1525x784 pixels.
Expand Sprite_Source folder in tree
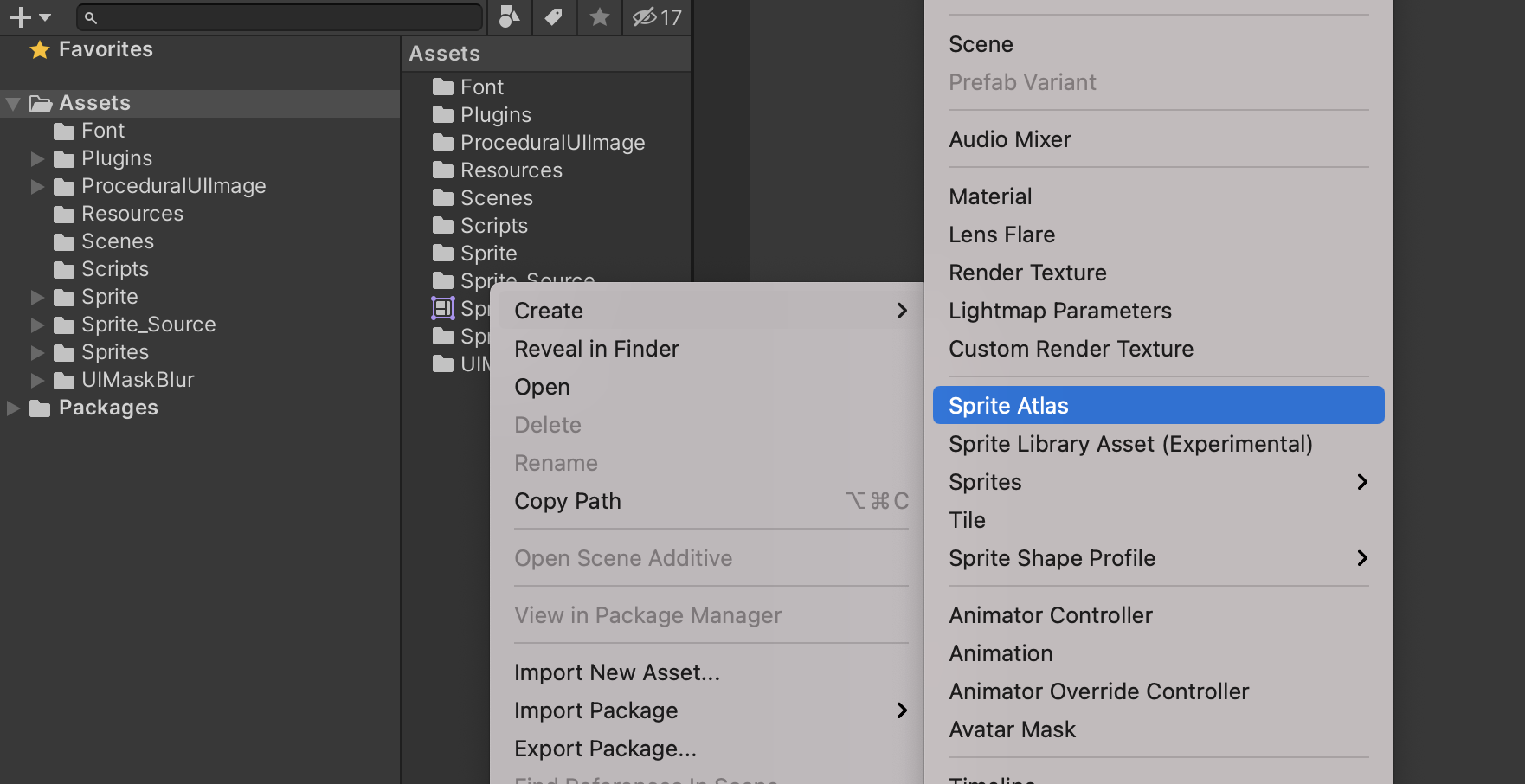[37, 325]
